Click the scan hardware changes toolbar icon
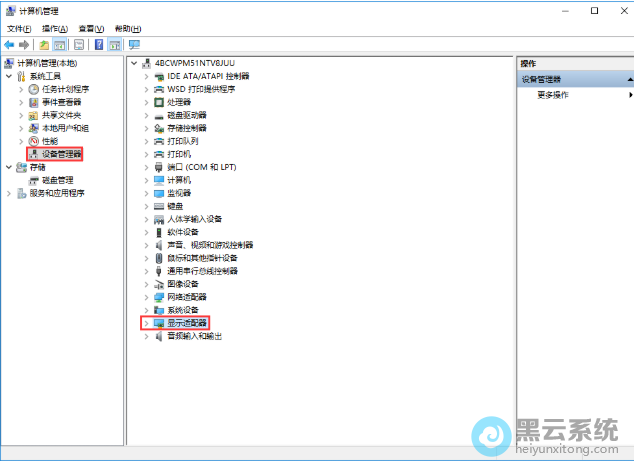Screen dimensions: 634x461 click(x=134, y=45)
